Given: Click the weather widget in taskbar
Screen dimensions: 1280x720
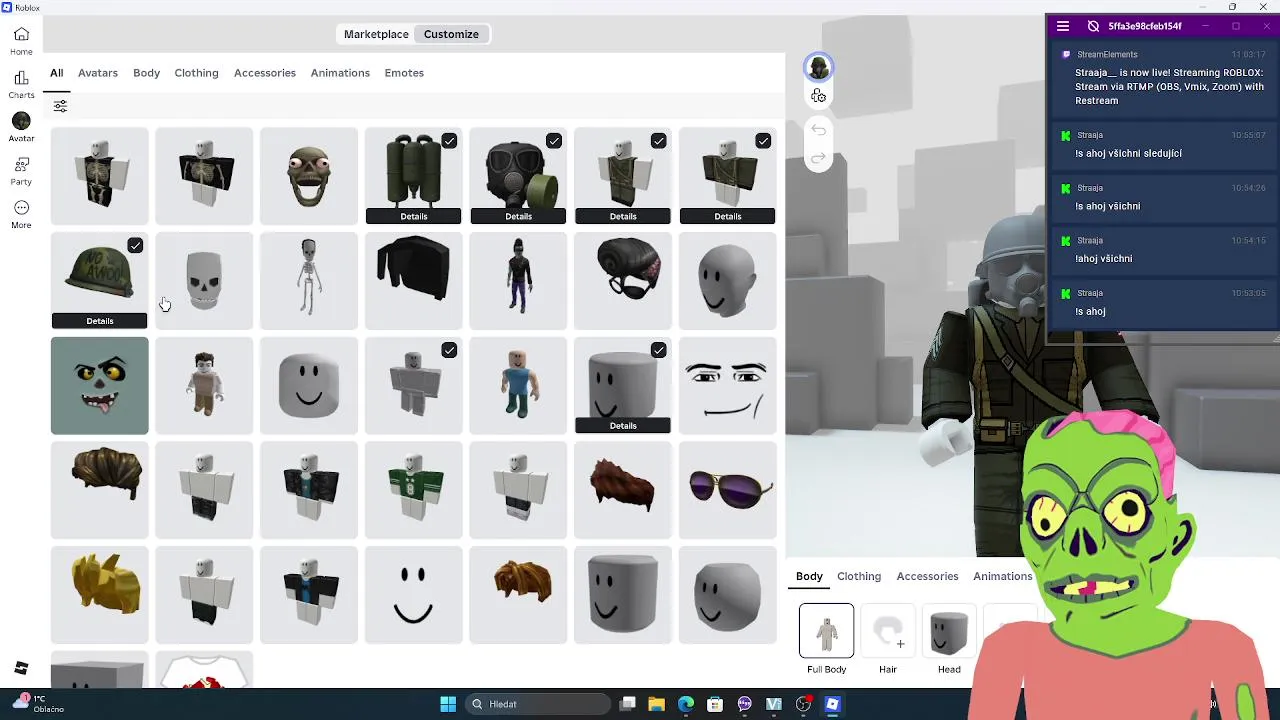Looking at the screenshot, I should pos(38,704).
